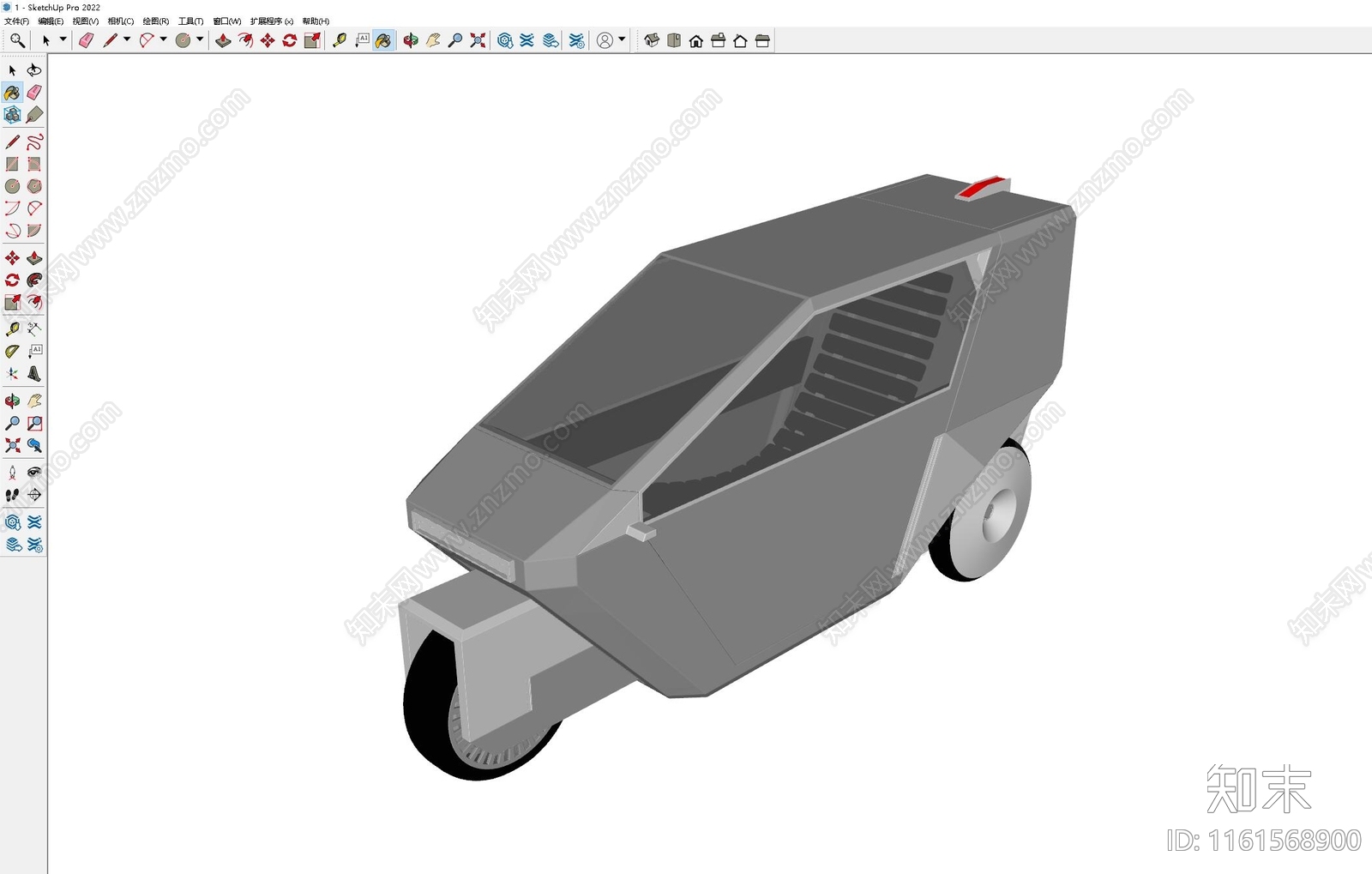
Task: Pick the Freehand drawing tool
Action: [x=34, y=142]
